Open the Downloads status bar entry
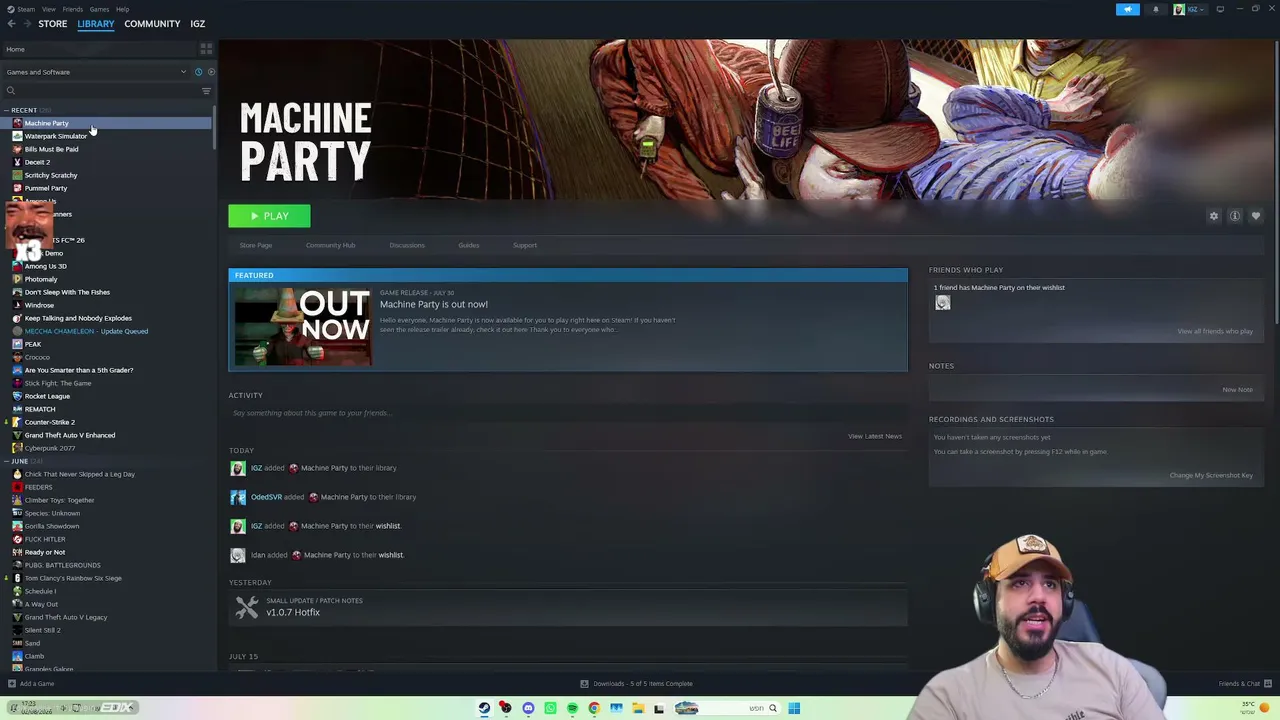The image size is (1280, 720). click(x=637, y=684)
